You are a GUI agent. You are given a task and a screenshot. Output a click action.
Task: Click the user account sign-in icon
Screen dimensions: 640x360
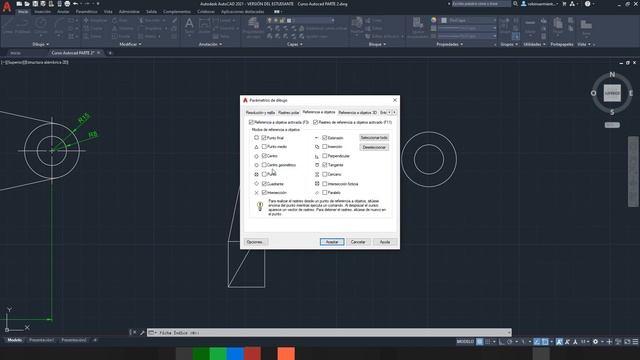tap(524, 4)
